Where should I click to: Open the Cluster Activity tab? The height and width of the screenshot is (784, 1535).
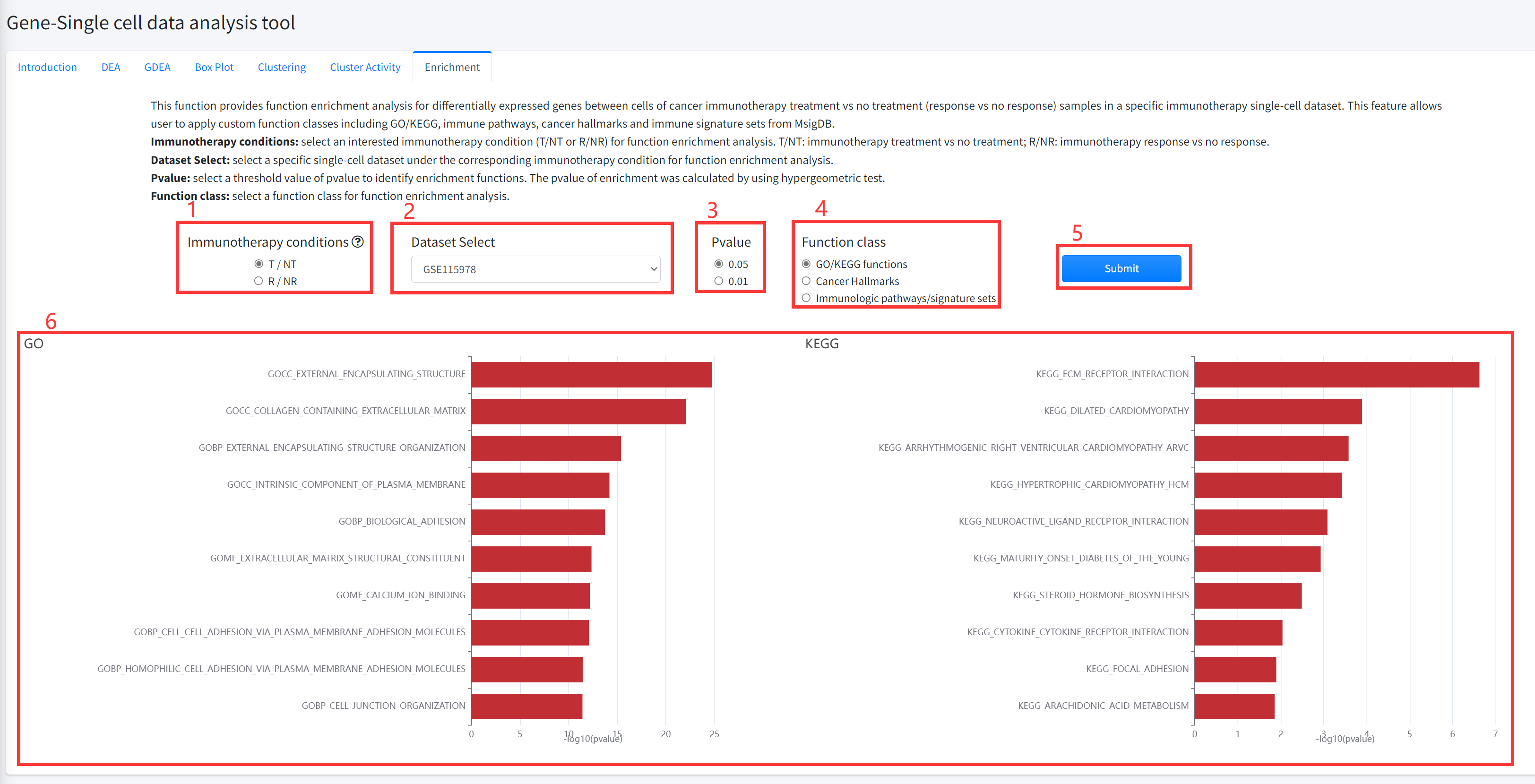(x=365, y=67)
